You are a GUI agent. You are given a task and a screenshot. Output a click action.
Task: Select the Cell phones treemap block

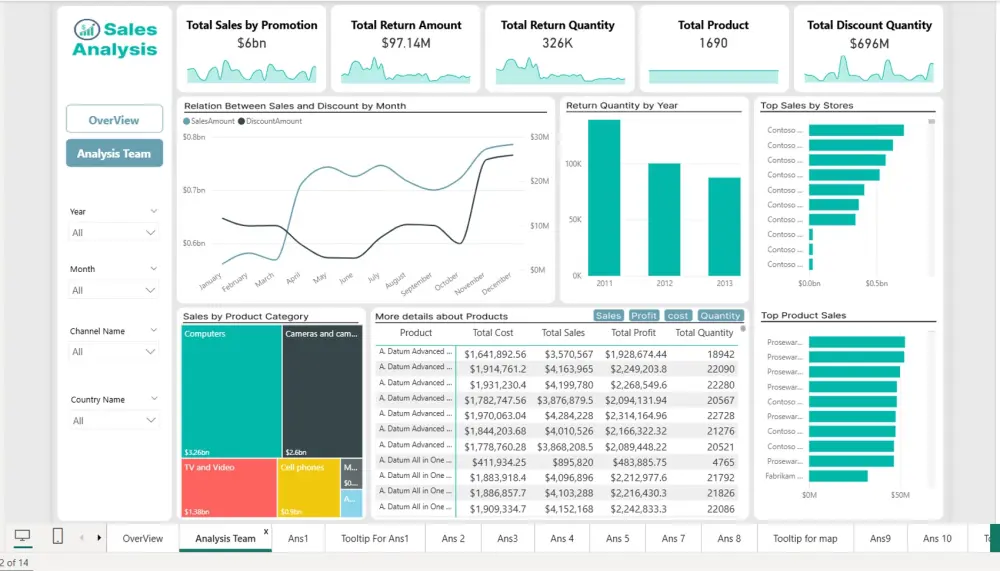point(309,488)
